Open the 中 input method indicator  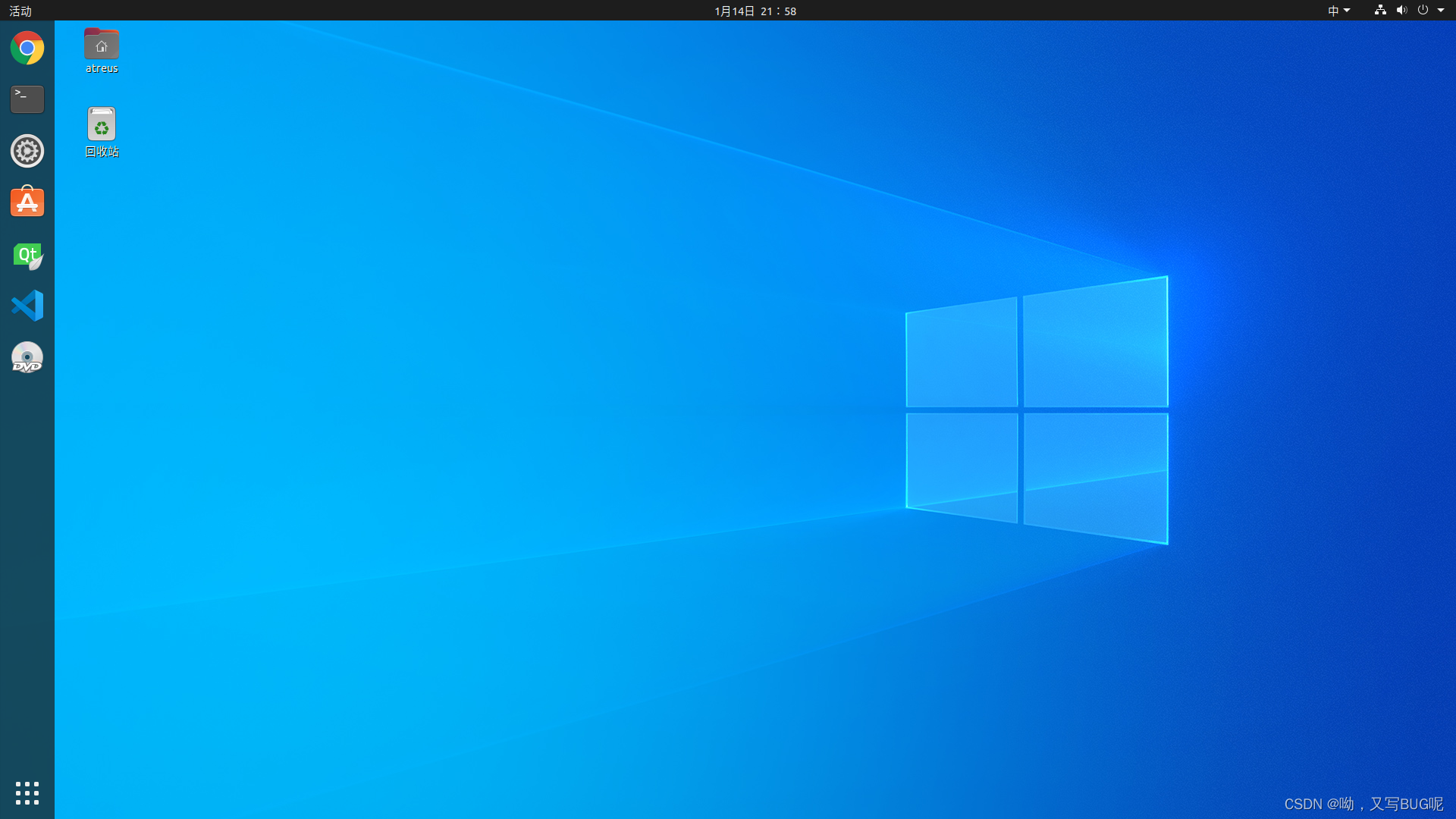point(1333,11)
